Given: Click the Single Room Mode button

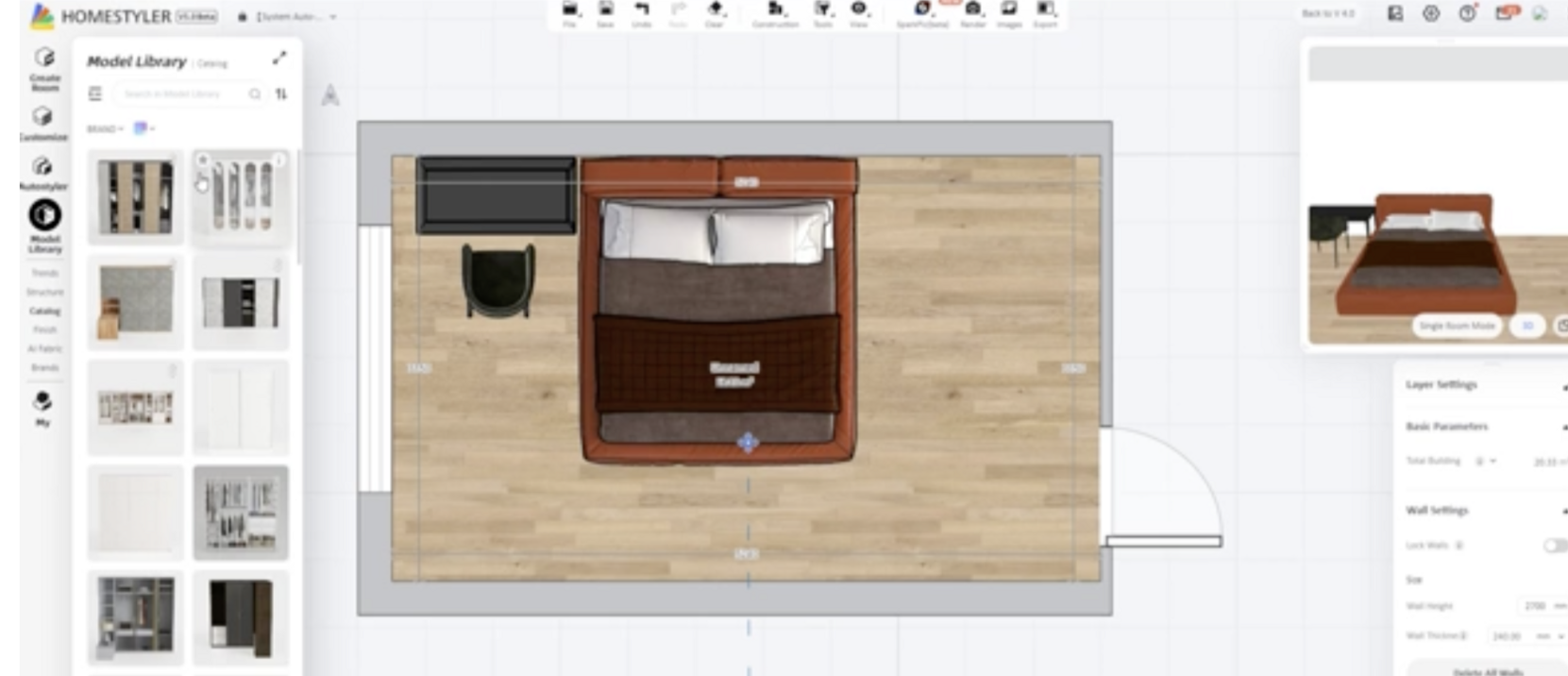Looking at the screenshot, I should click(1457, 326).
